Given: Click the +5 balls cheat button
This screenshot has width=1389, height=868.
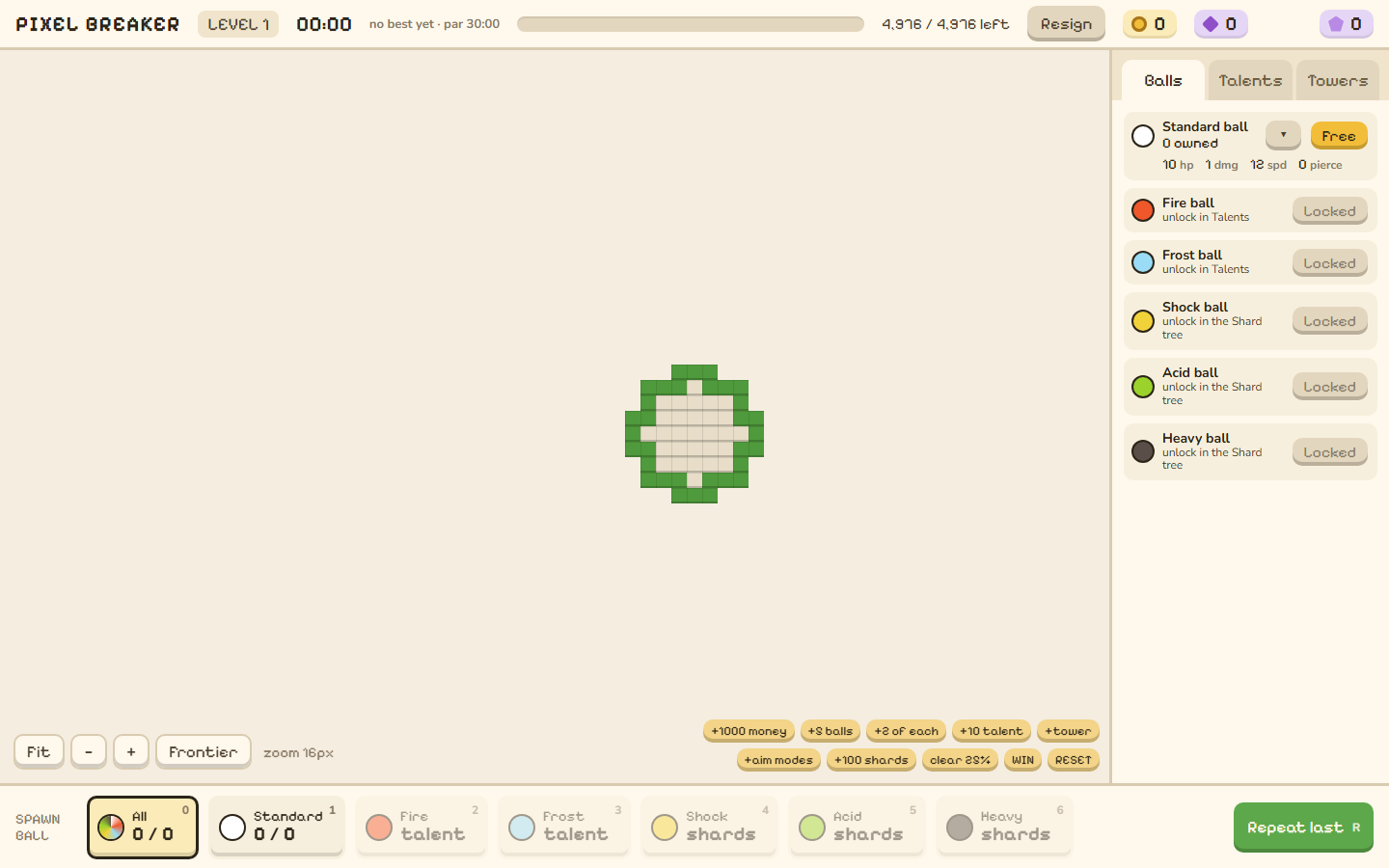Looking at the screenshot, I should click(831, 731).
